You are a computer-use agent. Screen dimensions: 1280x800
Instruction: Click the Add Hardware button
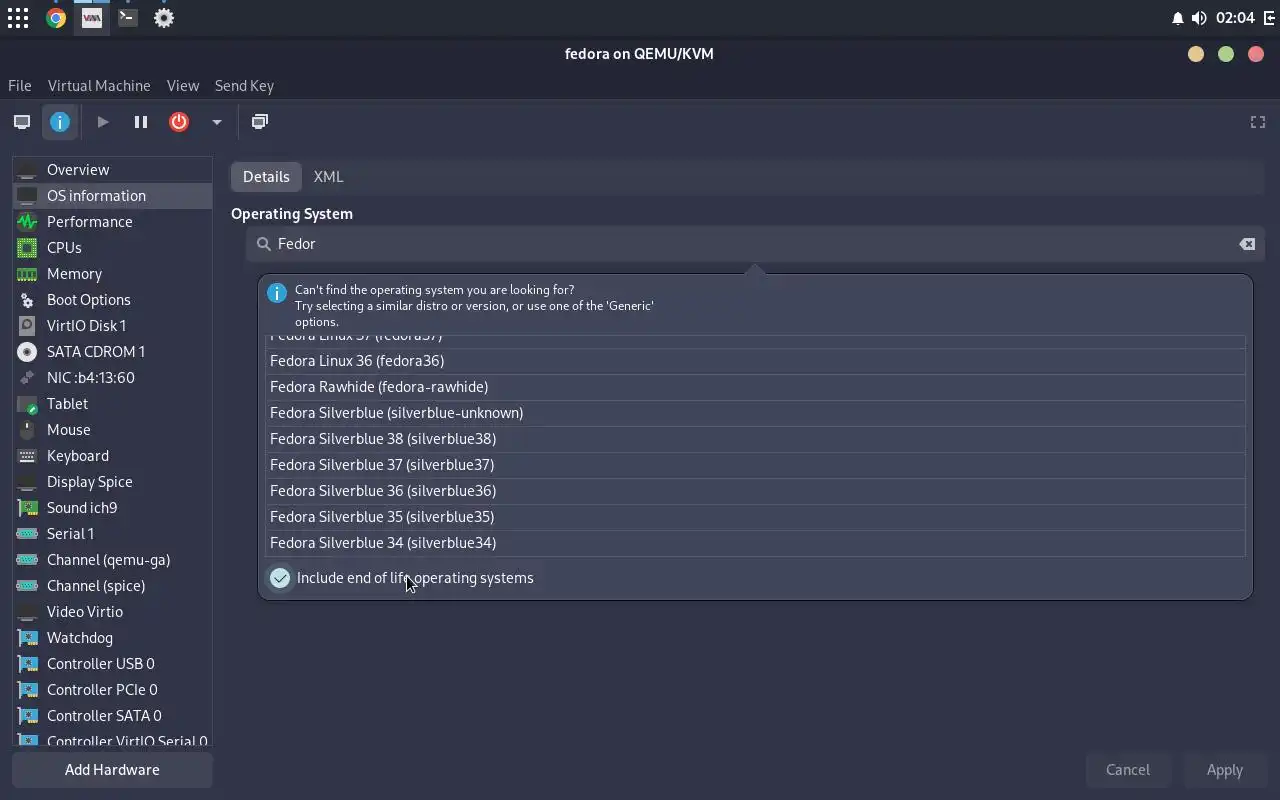click(x=112, y=770)
